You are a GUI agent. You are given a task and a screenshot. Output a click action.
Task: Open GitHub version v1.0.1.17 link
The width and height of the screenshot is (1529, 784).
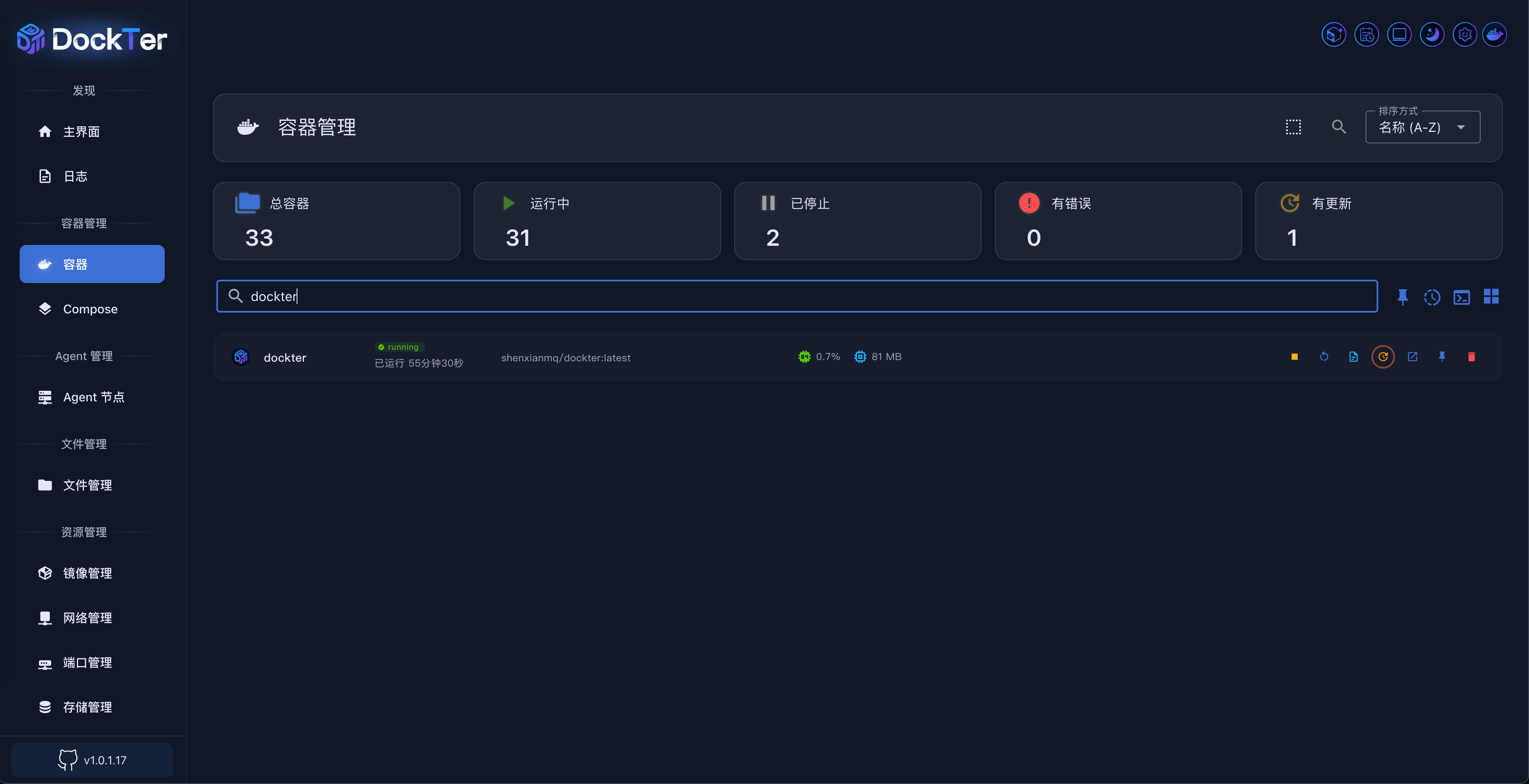[92, 760]
